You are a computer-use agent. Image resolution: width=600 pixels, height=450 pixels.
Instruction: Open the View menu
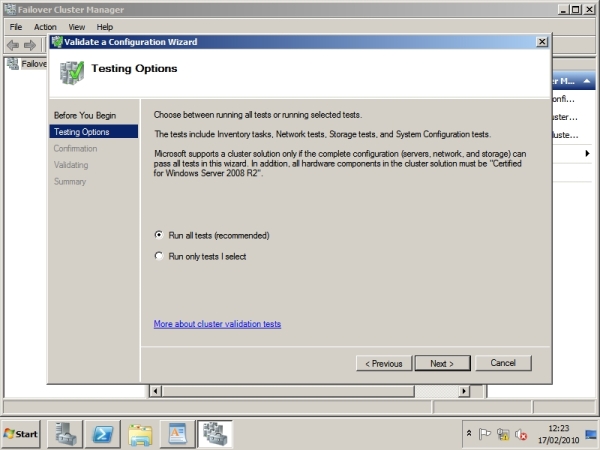77,27
